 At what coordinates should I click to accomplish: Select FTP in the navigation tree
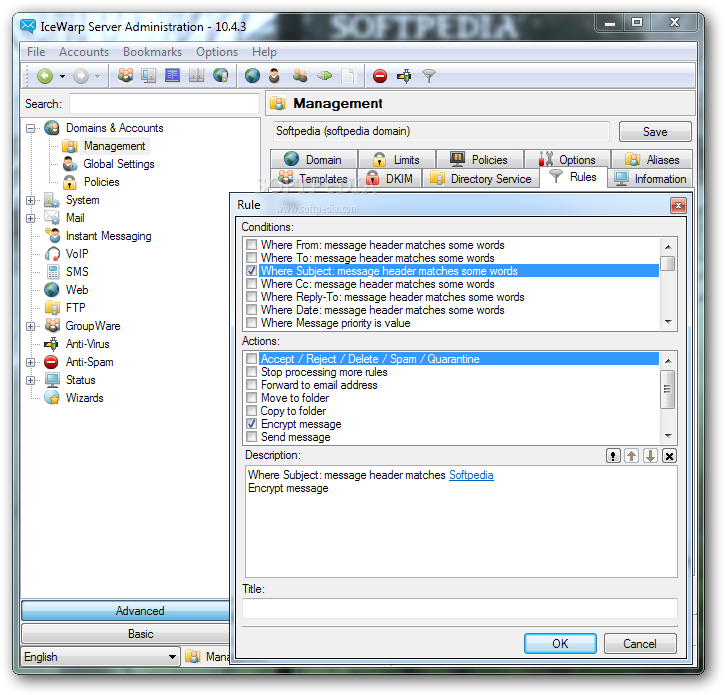(x=75, y=308)
